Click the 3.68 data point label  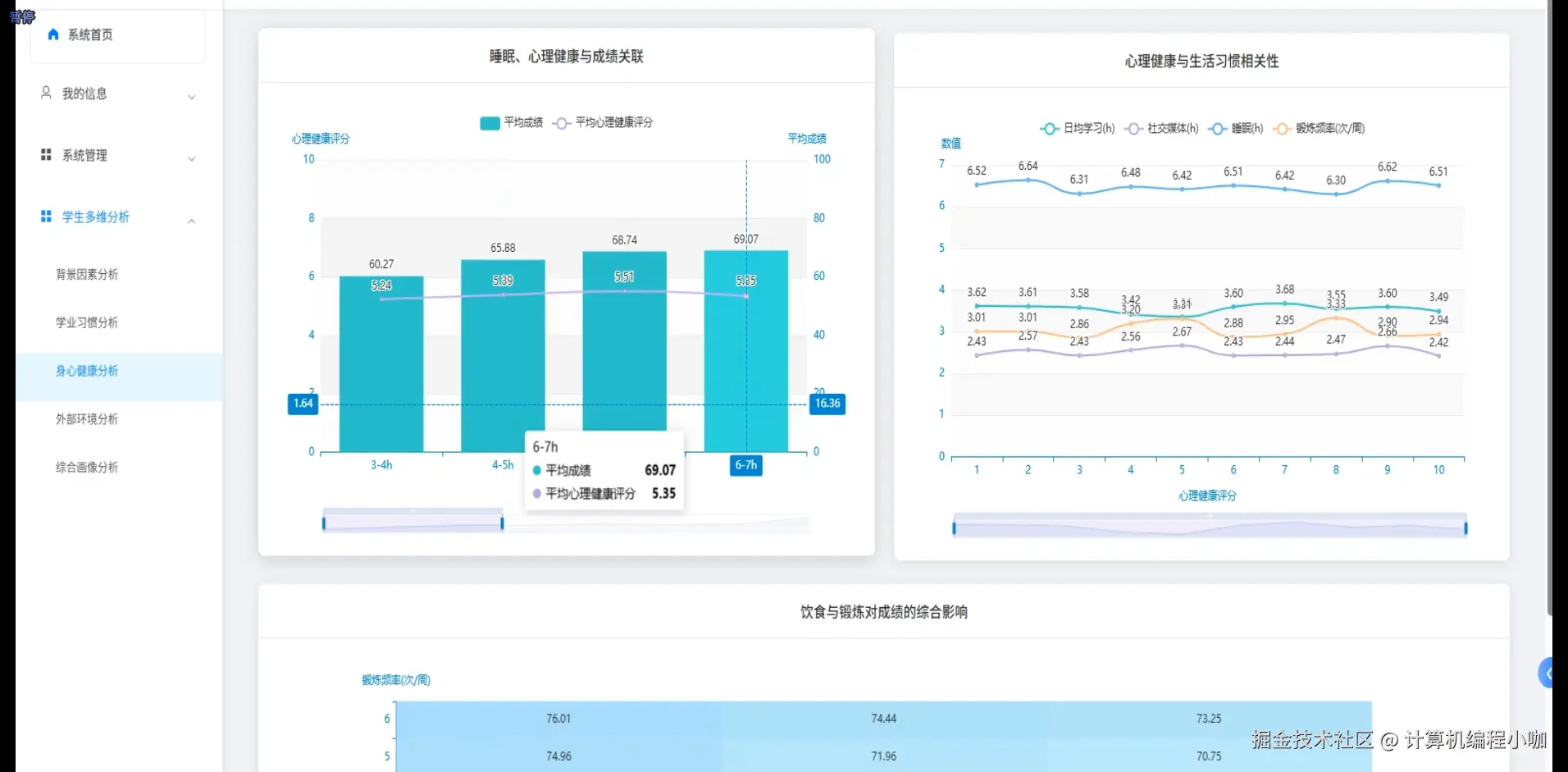click(x=1284, y=290)
